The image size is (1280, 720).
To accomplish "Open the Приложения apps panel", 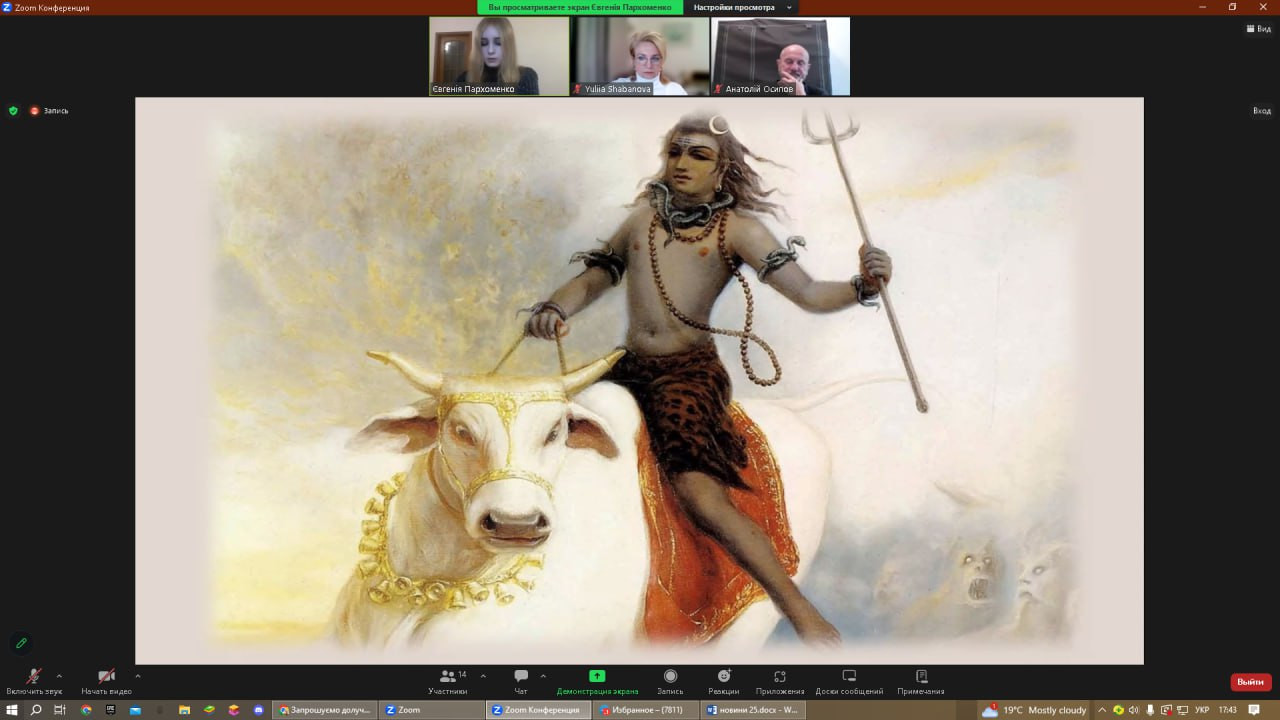I will [780, 677].
